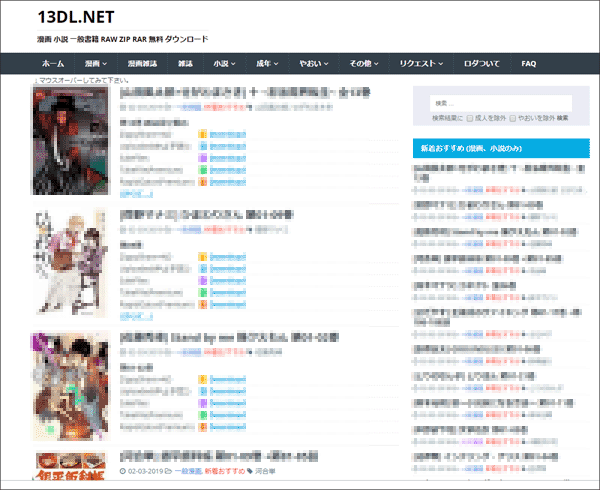The width and height of the screenshot is (600, 490).
Task: Click the folder icon before 一般漫画
Action: click(x=168, y=471)
